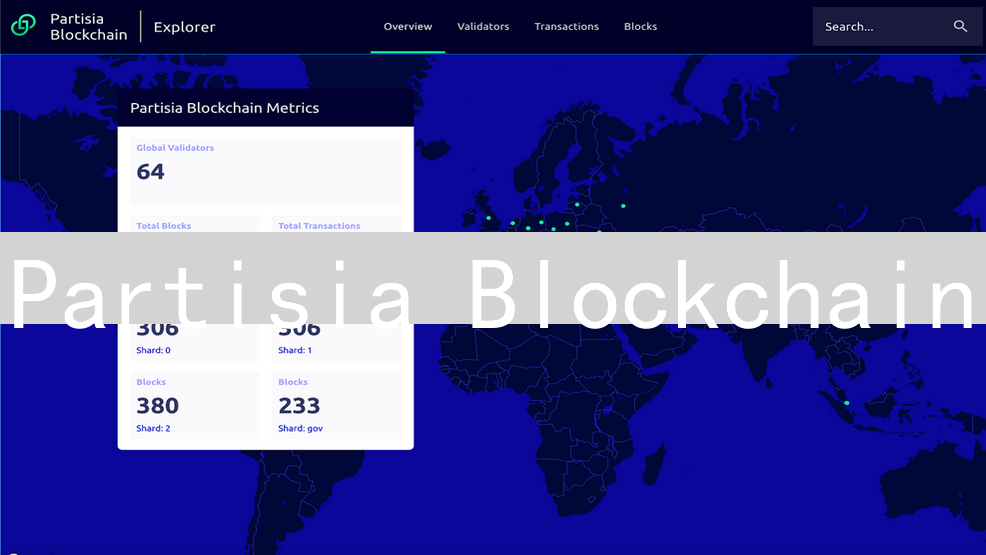Click the Partisia Blockchain brand text
The width and height of the screenshot is (986, 555).
[x=89, y=26]
